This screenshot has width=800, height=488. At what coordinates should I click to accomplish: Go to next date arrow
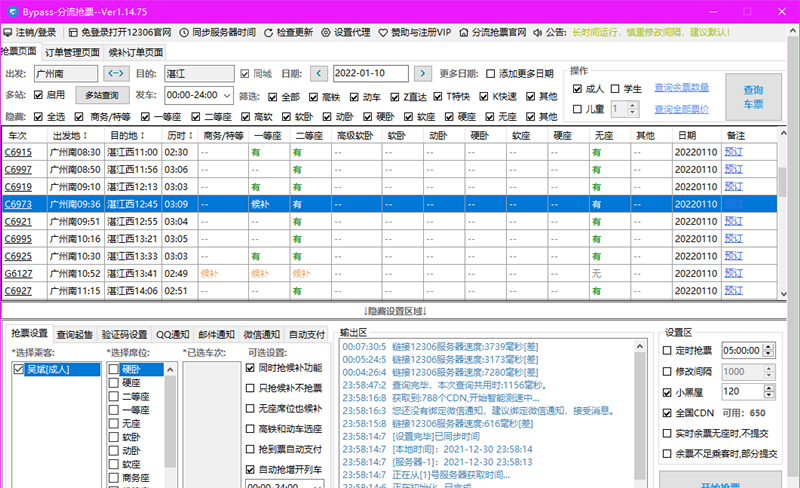422,74
